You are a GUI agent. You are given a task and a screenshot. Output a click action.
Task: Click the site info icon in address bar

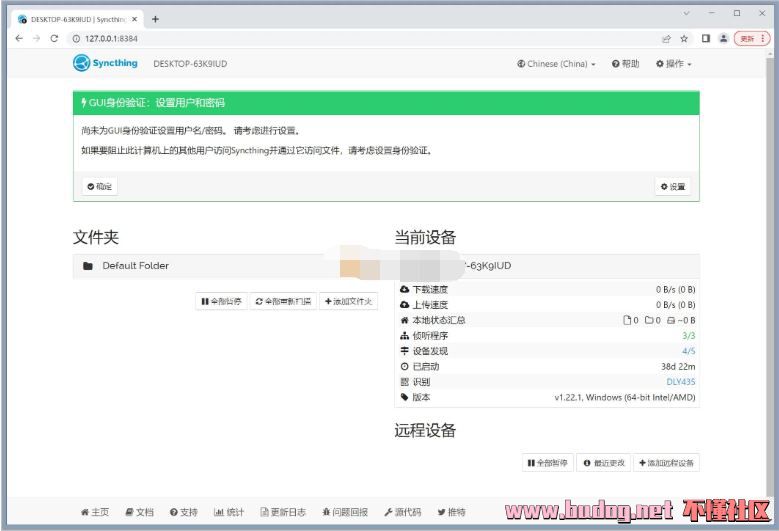(76, 39)
